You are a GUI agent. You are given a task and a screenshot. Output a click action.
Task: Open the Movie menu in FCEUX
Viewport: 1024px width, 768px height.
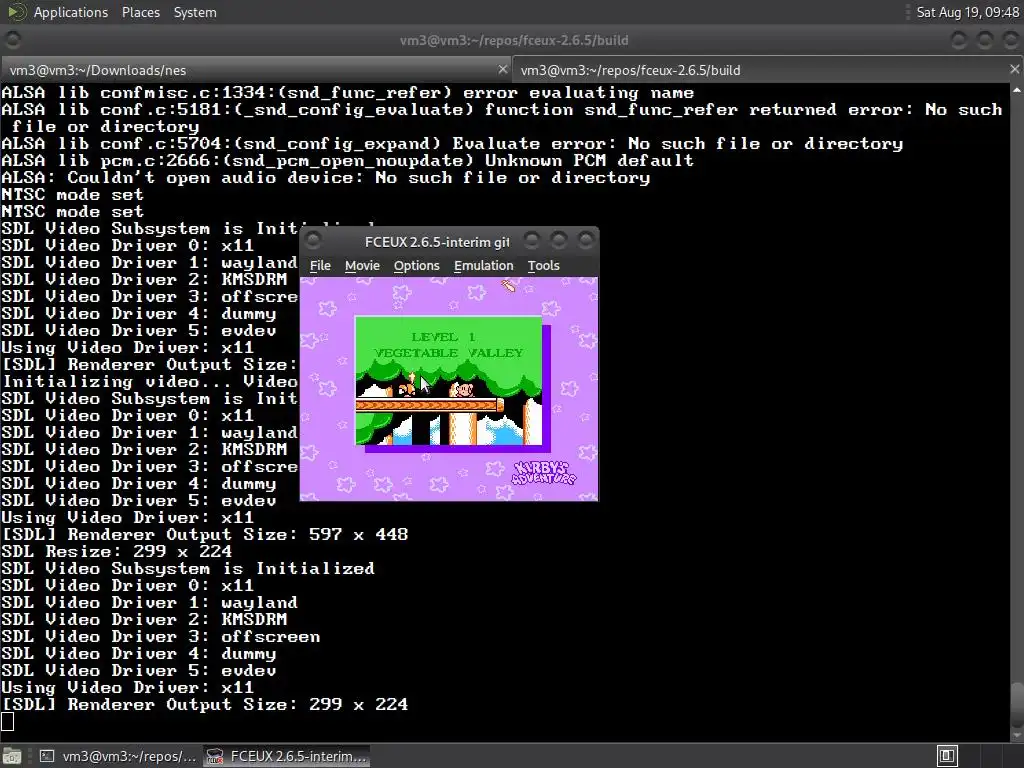pyautogui.click(x=362, y=266)
